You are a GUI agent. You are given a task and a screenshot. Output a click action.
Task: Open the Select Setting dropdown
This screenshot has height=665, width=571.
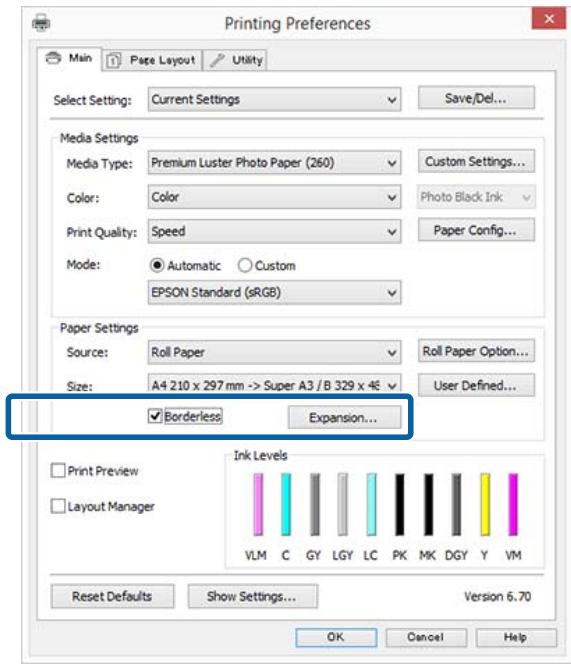coord(274,100)
